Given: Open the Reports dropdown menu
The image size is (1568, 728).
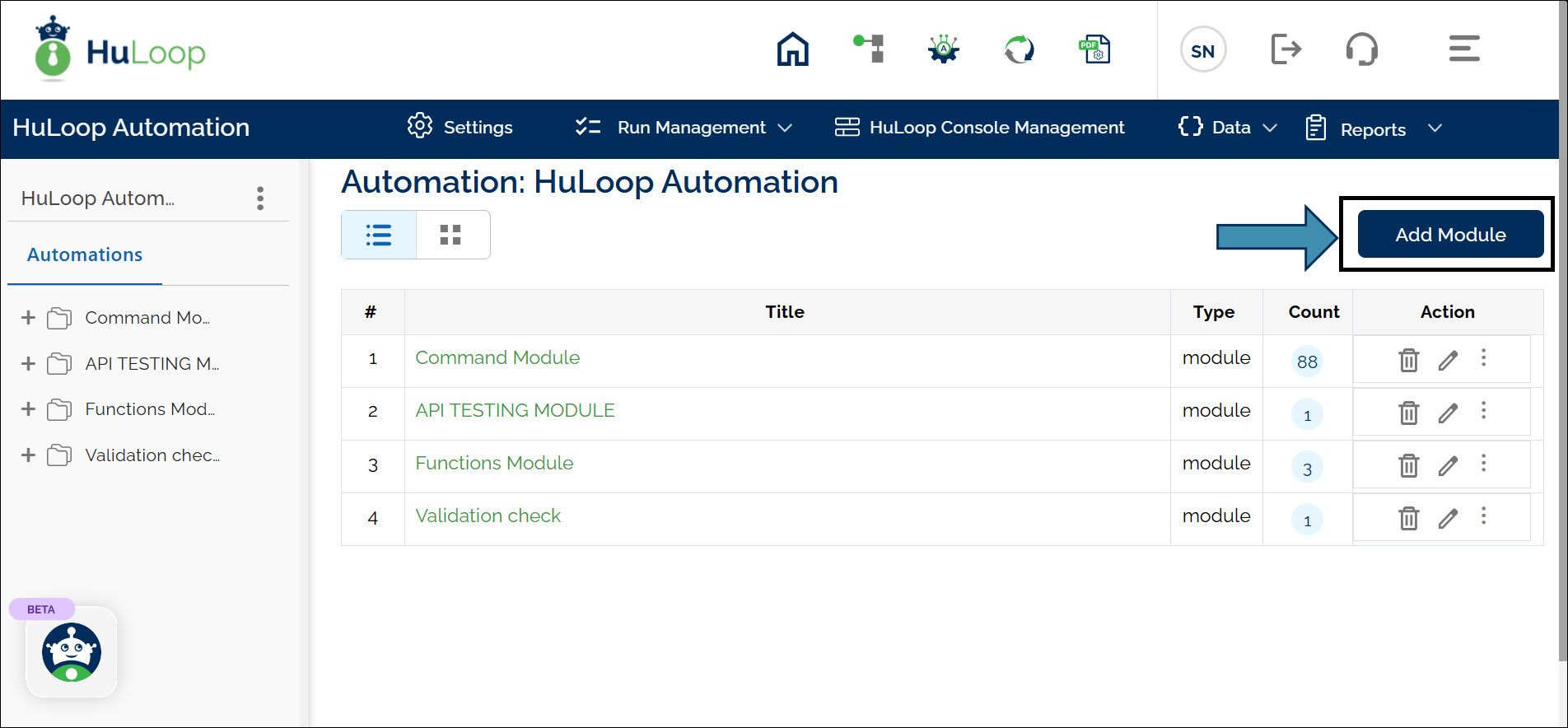Looking at the screenshot, I should pyautogui.click(x=1374, y=129).
